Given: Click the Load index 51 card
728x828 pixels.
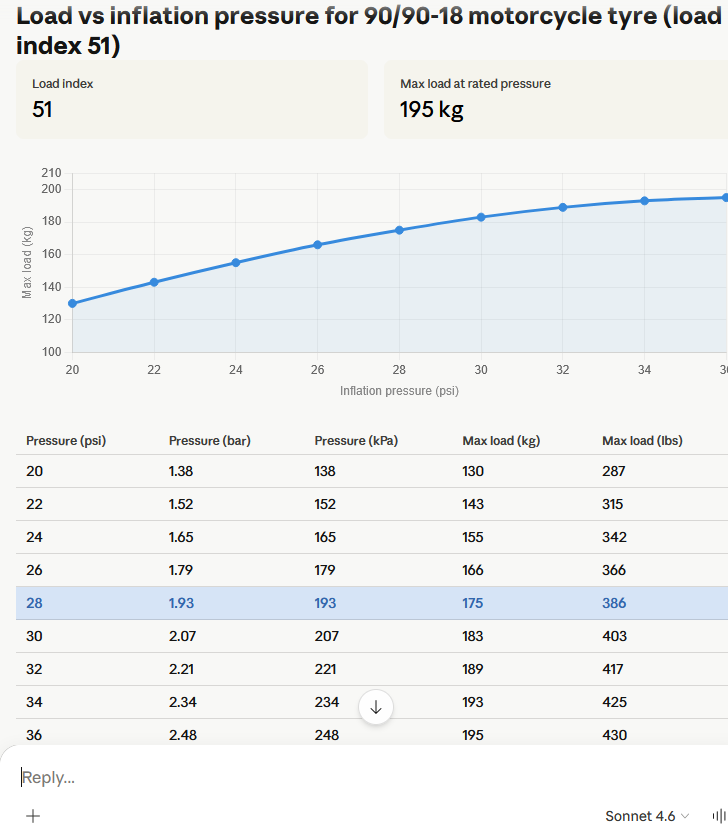Looking at the screenshot, I should 191,99.
